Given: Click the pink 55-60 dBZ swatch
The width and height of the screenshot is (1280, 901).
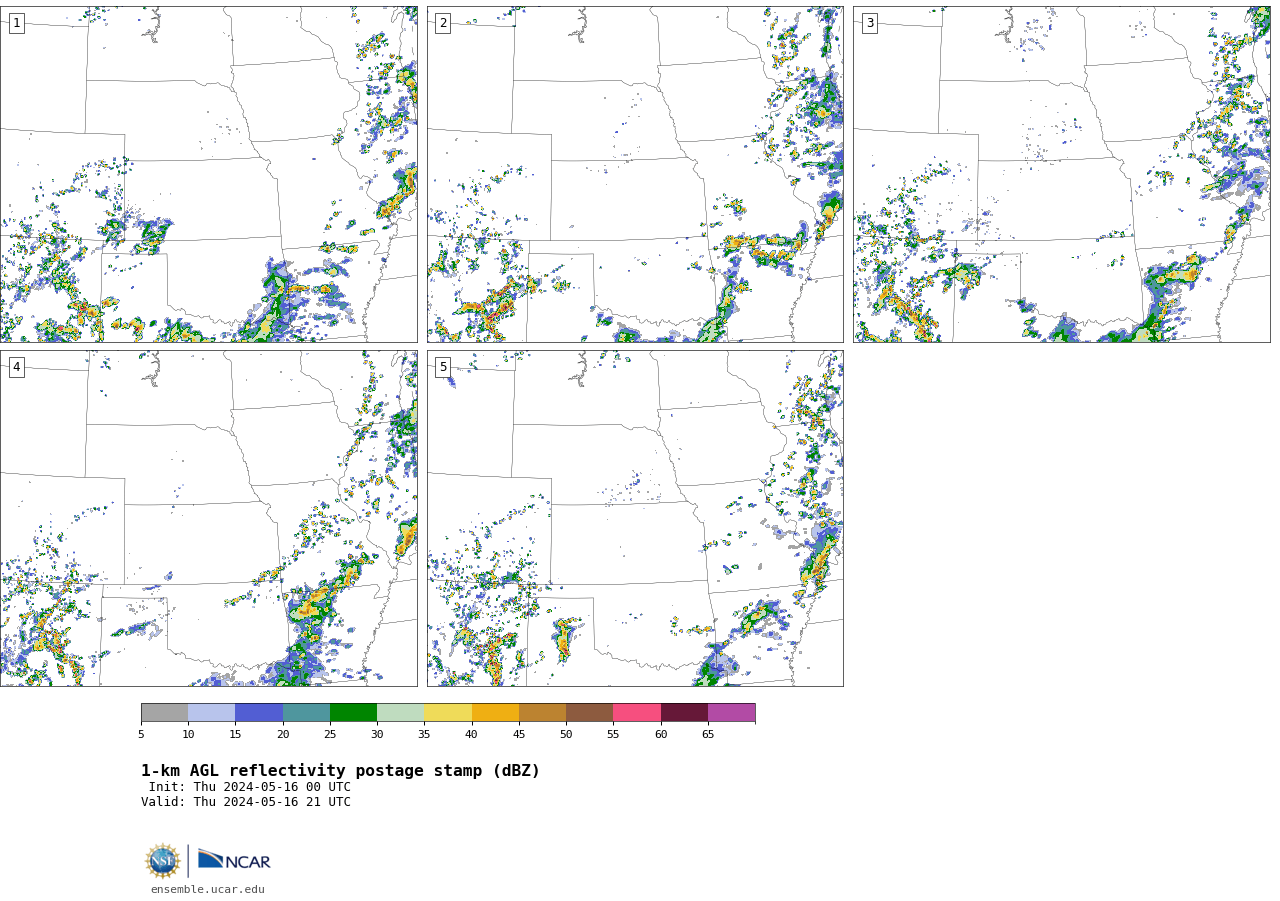Looking at the screenshot, I should coord(637,713).
